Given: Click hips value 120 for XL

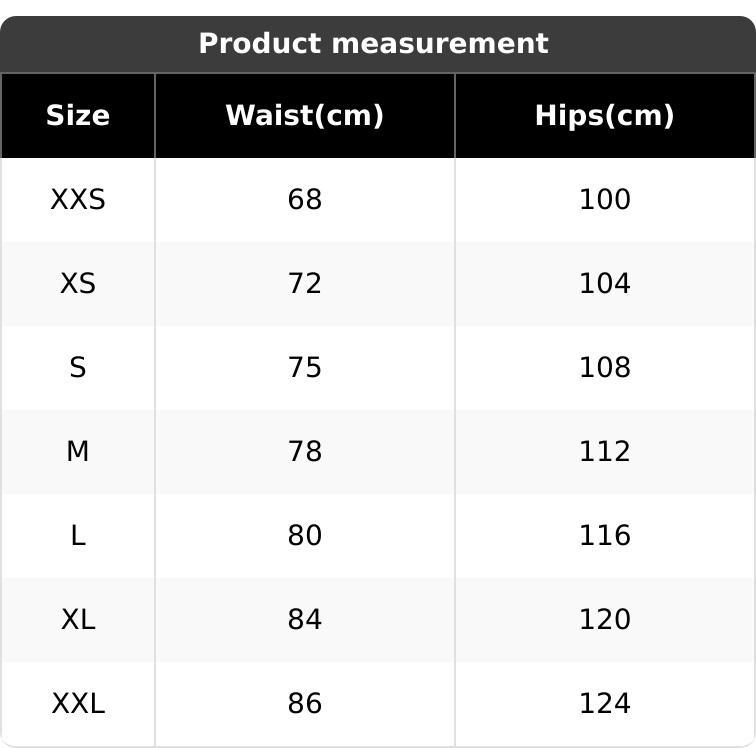Looking at the screenshot, I should coord(605,620).
